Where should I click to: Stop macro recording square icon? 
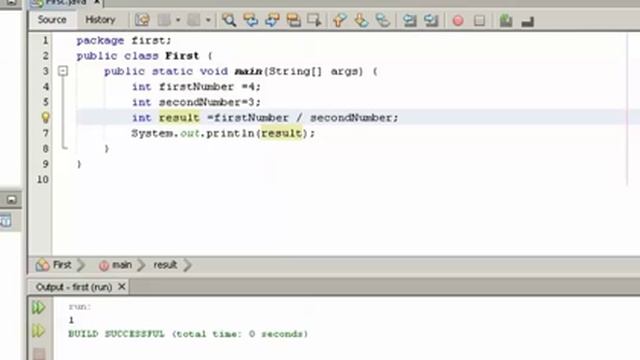pos(480,20)
